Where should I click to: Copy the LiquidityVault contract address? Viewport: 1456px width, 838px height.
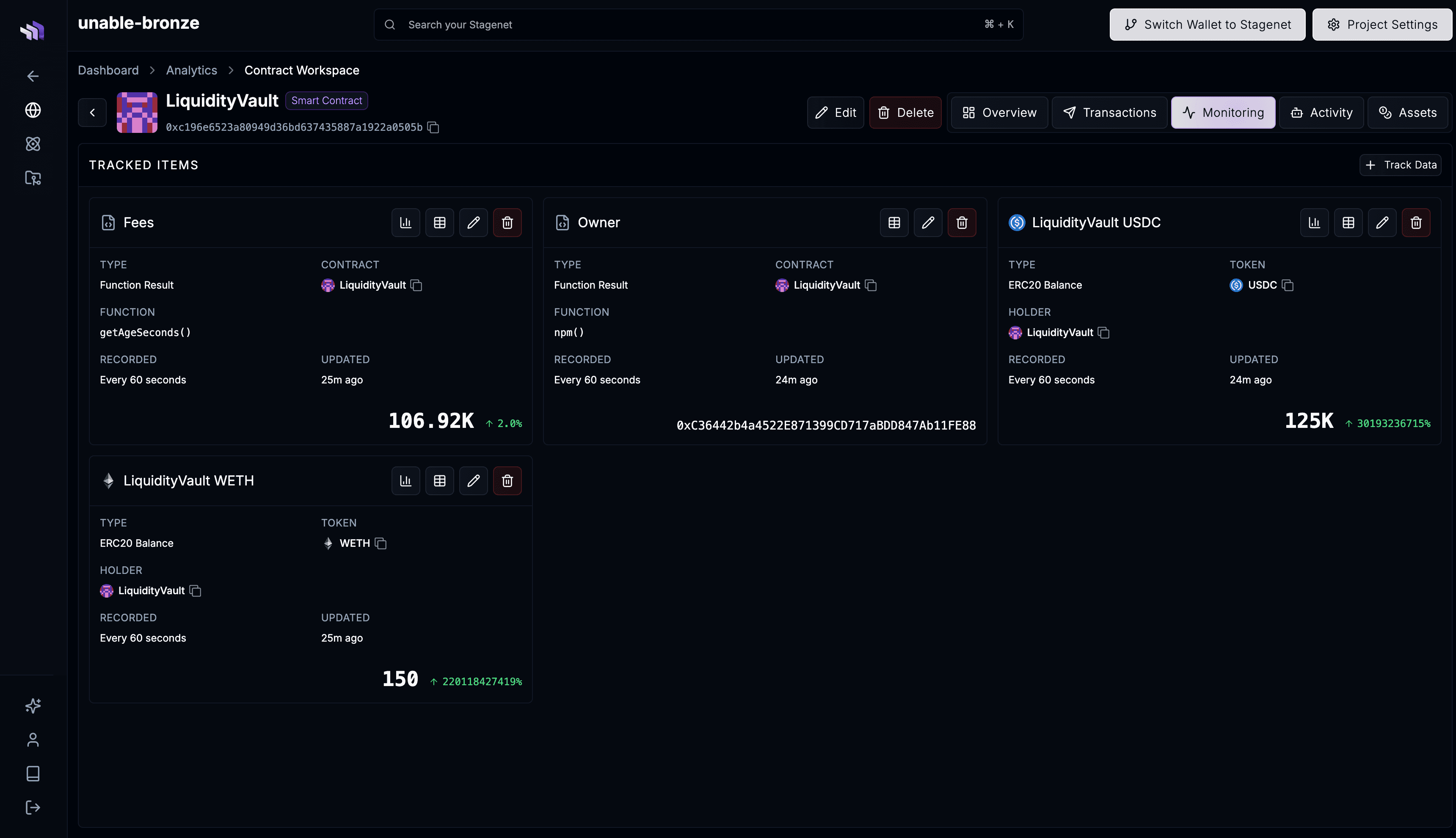[433, 127]
